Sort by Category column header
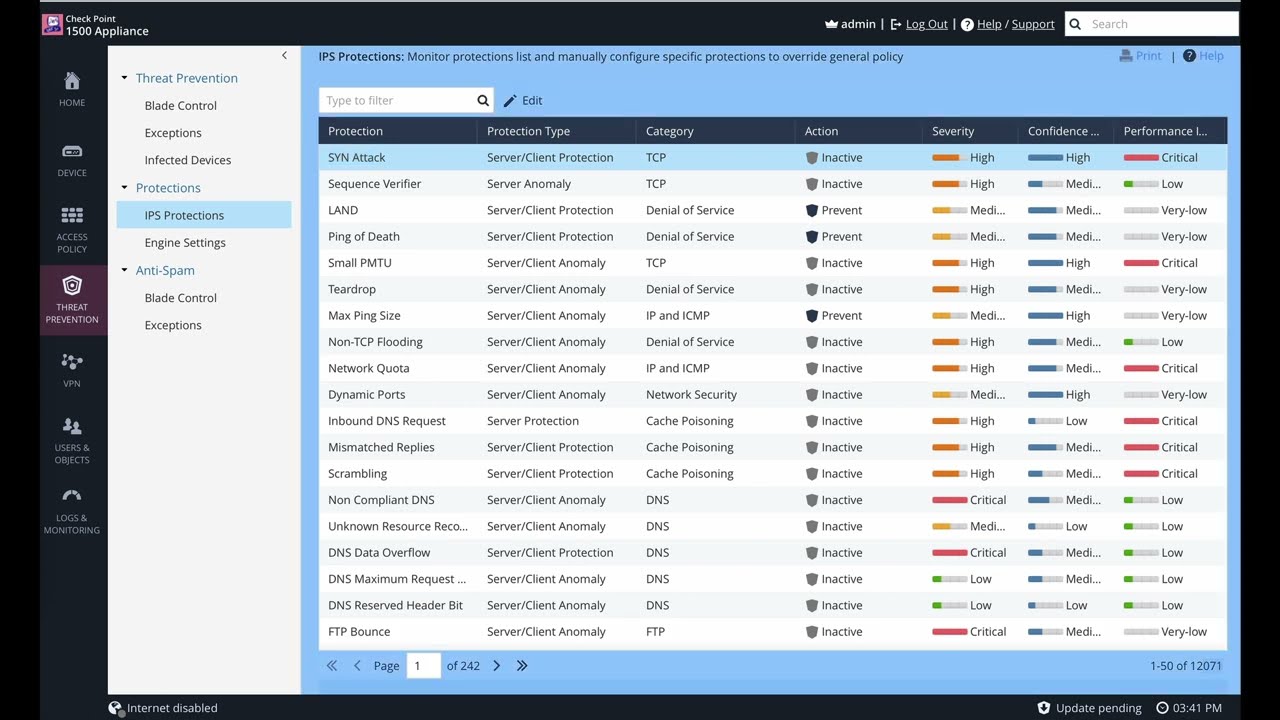 point(715,131)
